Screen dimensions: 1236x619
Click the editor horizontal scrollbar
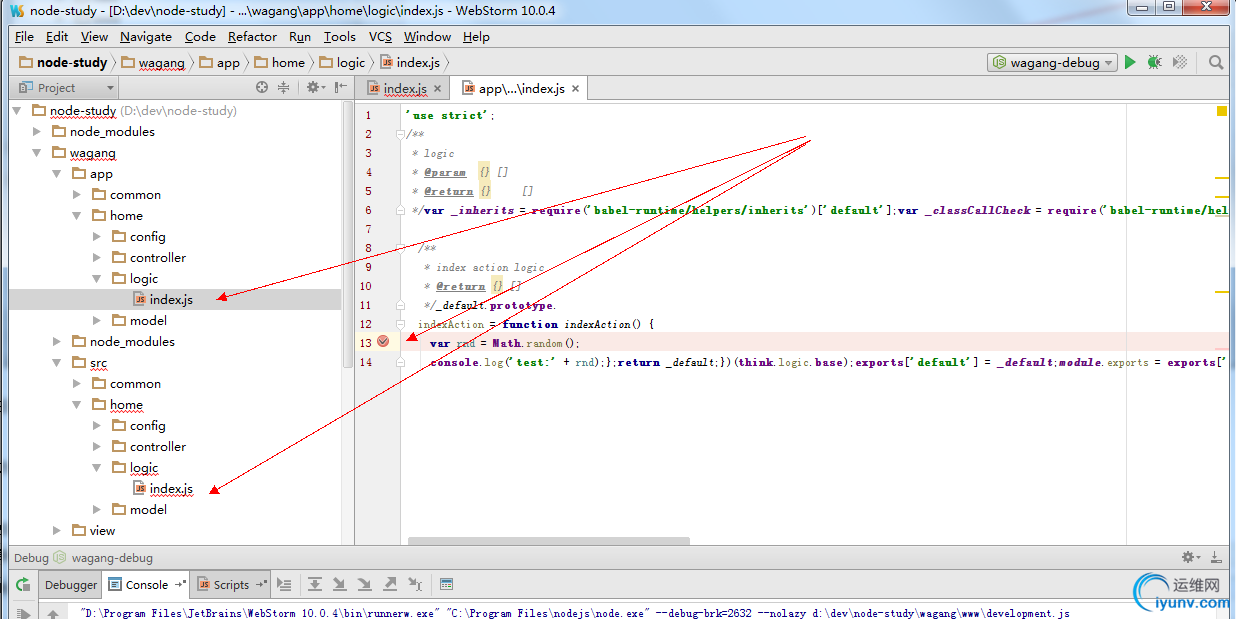549,541
